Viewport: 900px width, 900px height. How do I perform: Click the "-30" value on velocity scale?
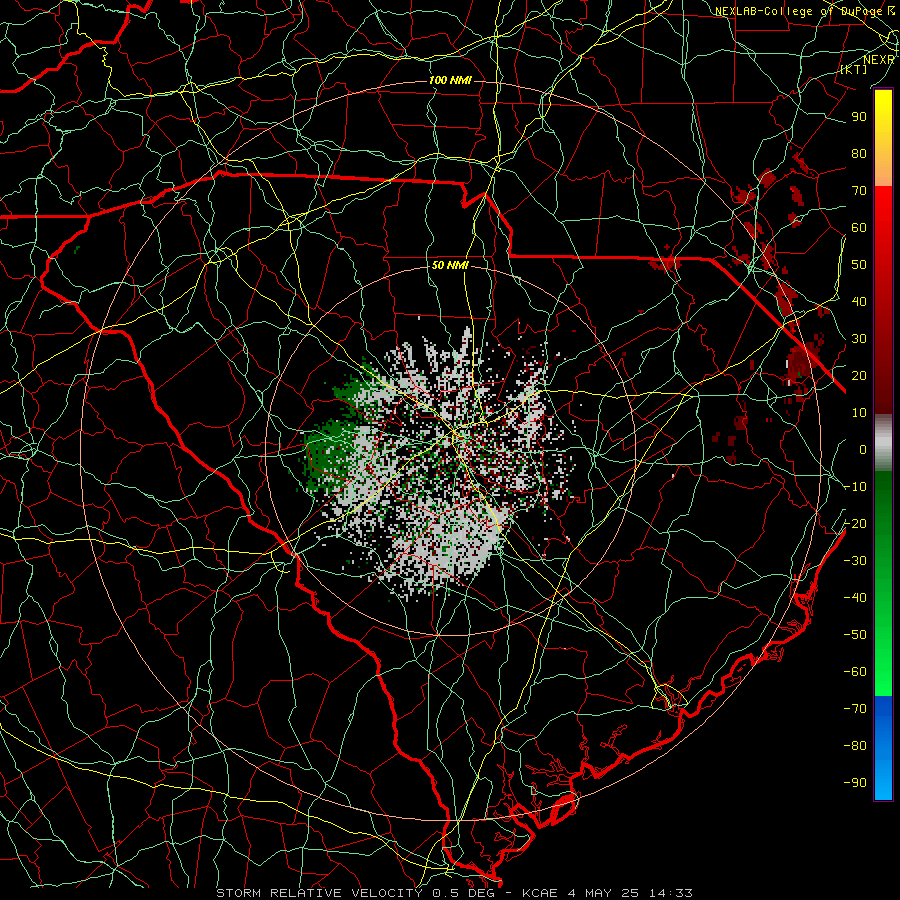click(855, 561)
